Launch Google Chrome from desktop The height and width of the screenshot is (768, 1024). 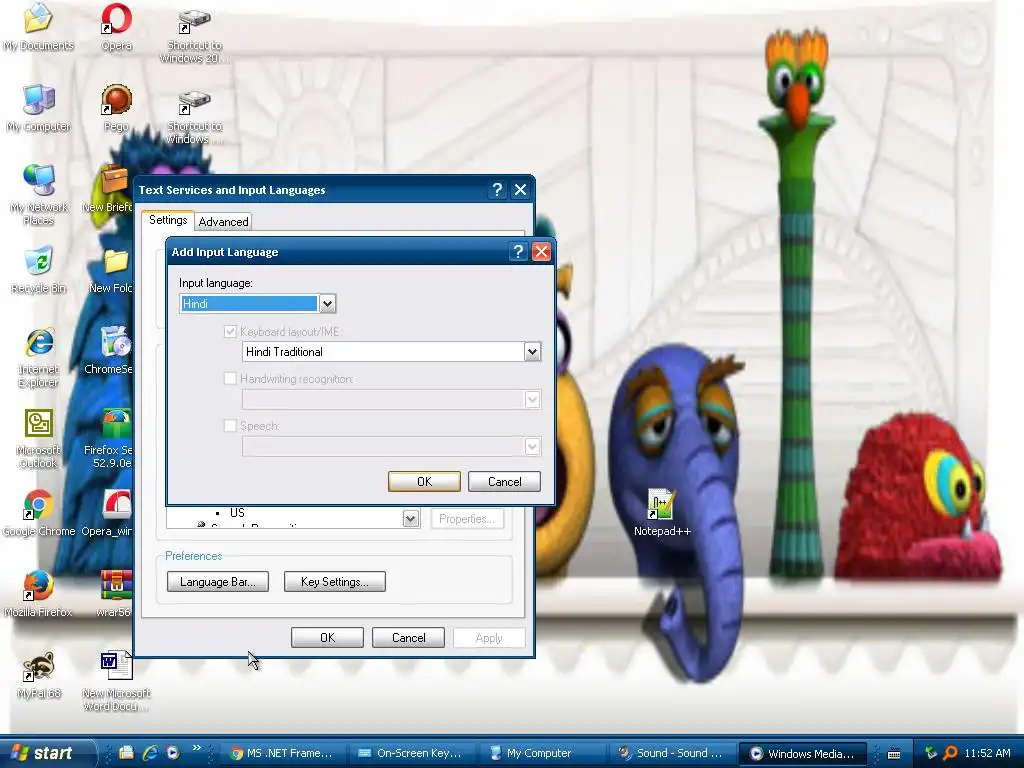38,513
